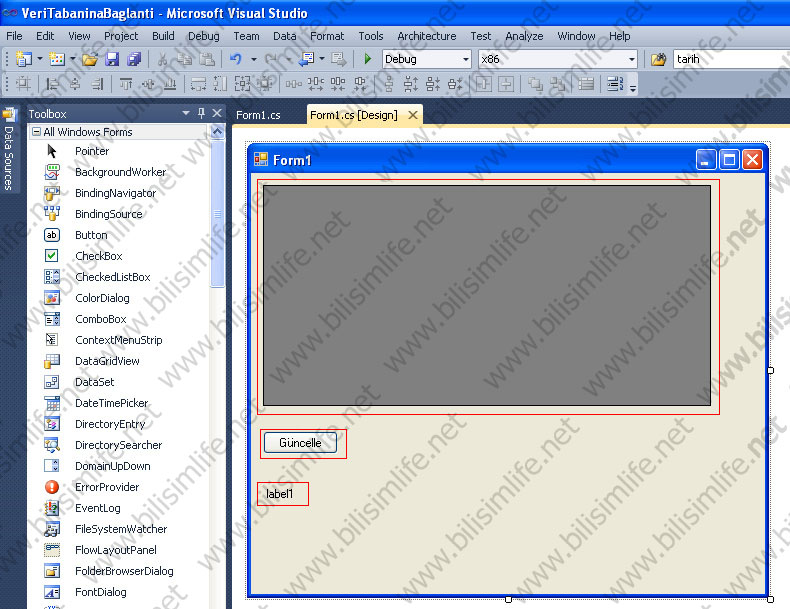Close the Form1.cs [Design] tab
The width and height of the screenshot is (790, 609).
413,115
